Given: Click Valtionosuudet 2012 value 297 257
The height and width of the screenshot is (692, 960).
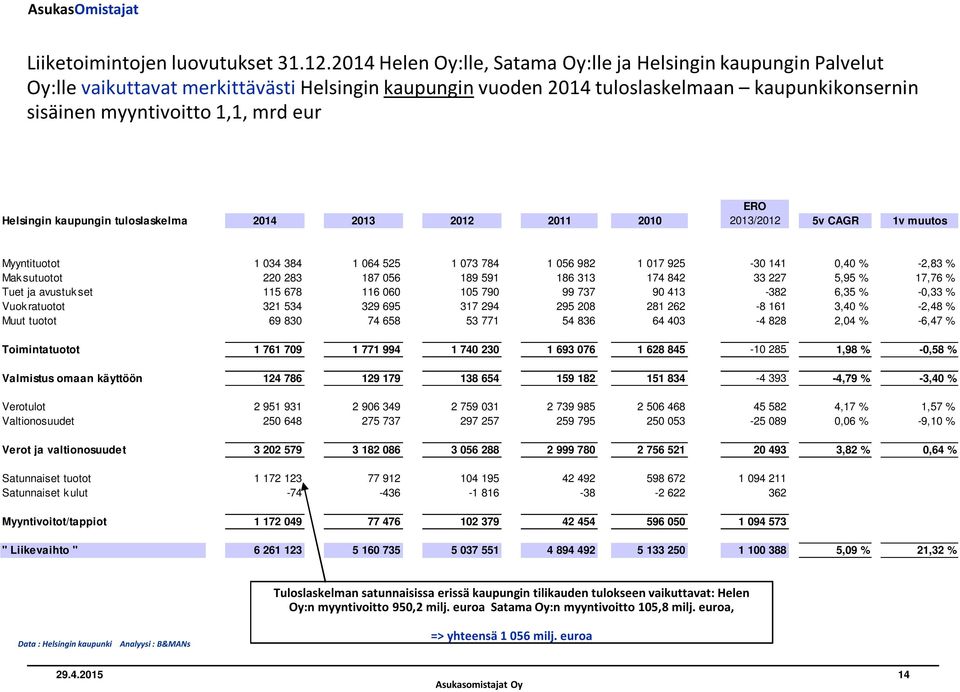Looking at the screenshot, I should (479, 421).
